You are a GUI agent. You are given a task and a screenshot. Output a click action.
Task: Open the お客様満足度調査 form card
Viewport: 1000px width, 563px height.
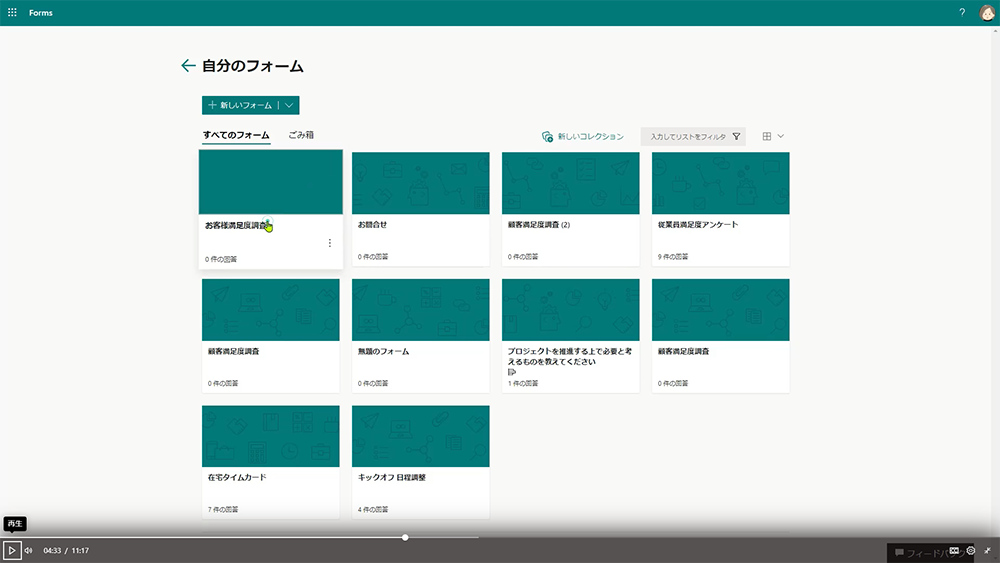pos(270,209)
